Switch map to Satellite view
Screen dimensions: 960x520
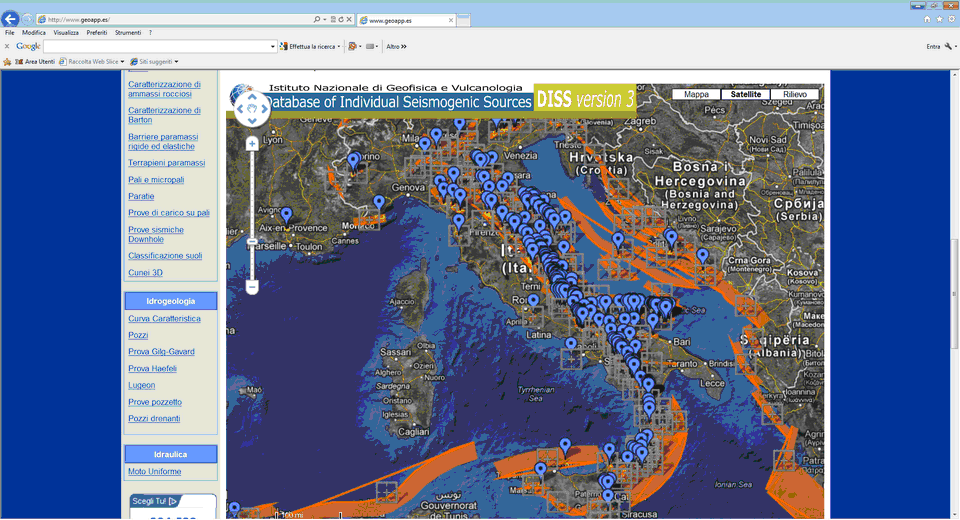pyautogui.click(x=746, y=94)
